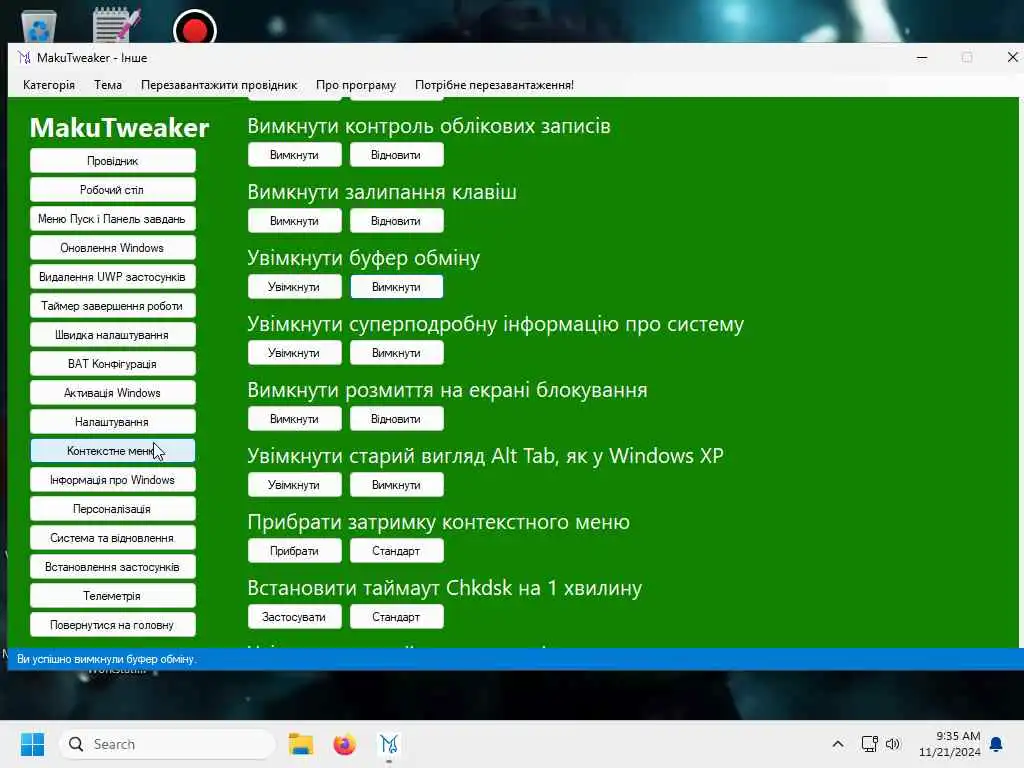Open Система та відновлення section

[112, 538]
